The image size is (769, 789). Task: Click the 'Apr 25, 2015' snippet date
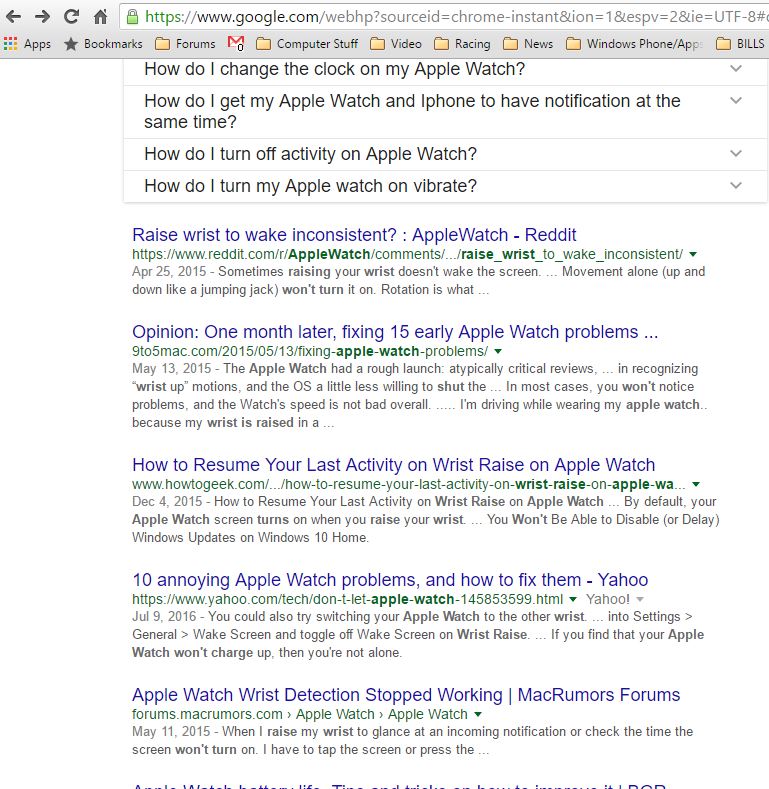(169, 272)
